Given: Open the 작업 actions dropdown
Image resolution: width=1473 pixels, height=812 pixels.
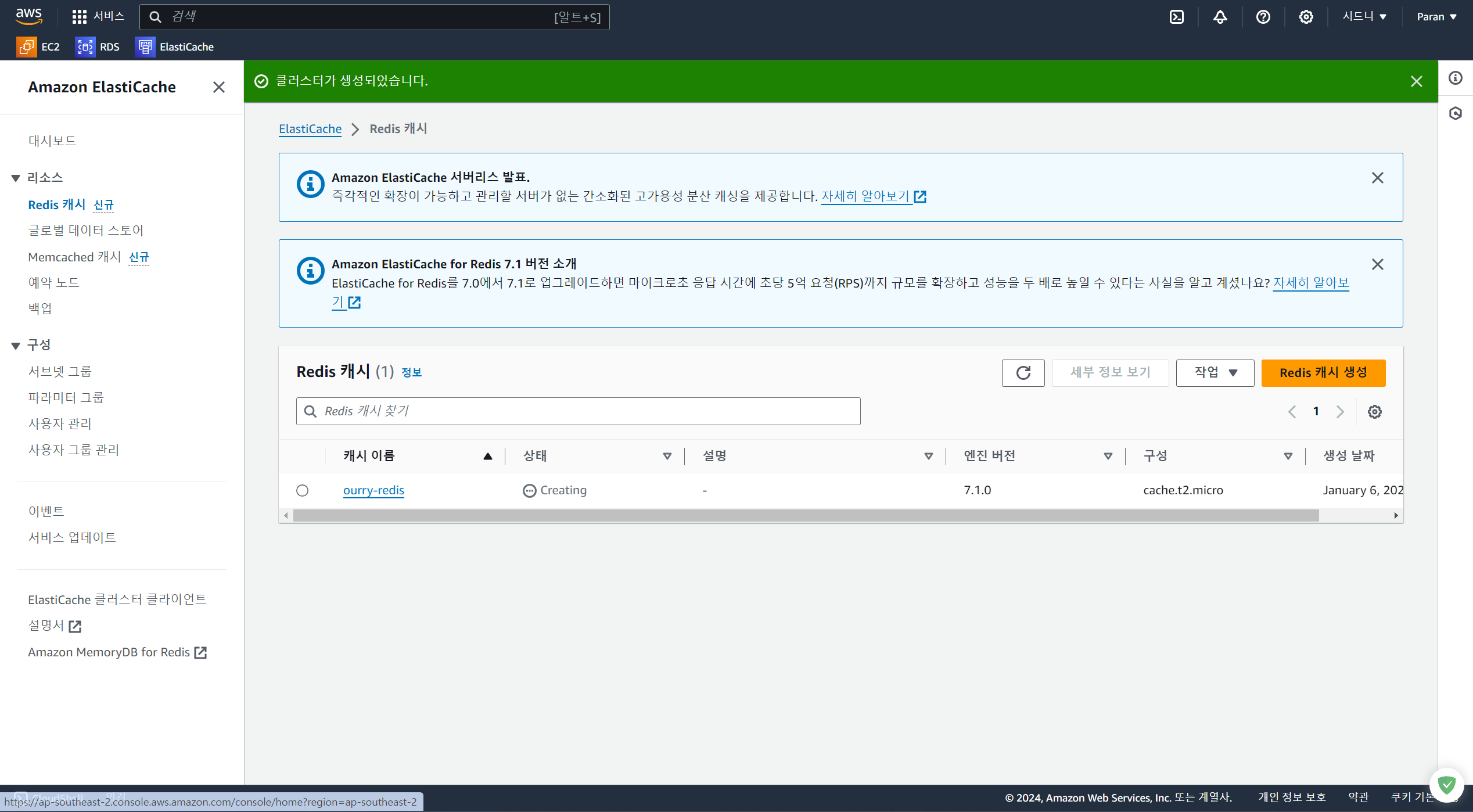Looking at the screenshot, I should click(x=1215, y=373).
